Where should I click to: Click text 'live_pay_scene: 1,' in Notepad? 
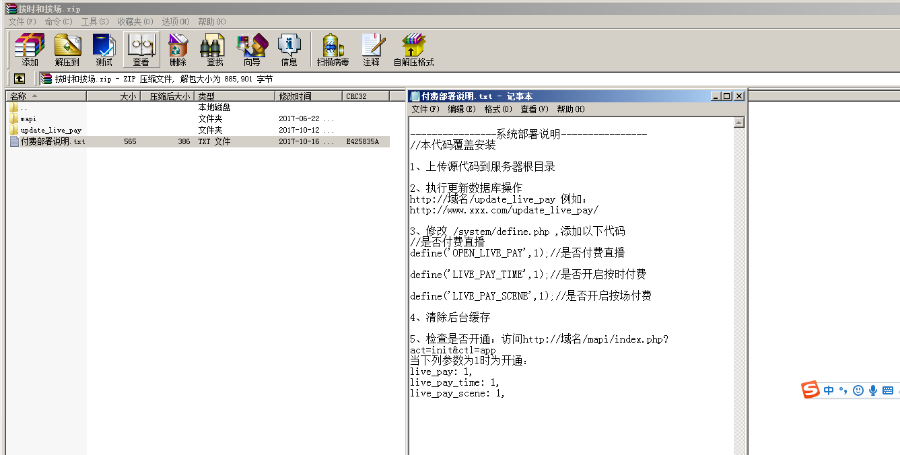click(457, 394)
